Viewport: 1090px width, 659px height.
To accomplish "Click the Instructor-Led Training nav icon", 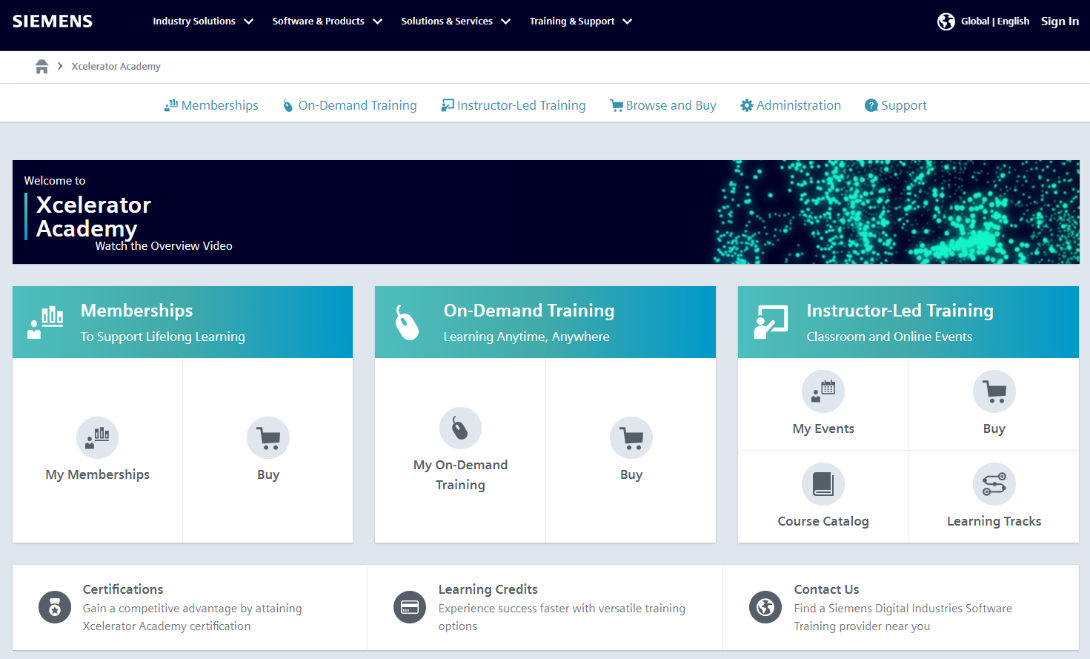I will 447,105.
